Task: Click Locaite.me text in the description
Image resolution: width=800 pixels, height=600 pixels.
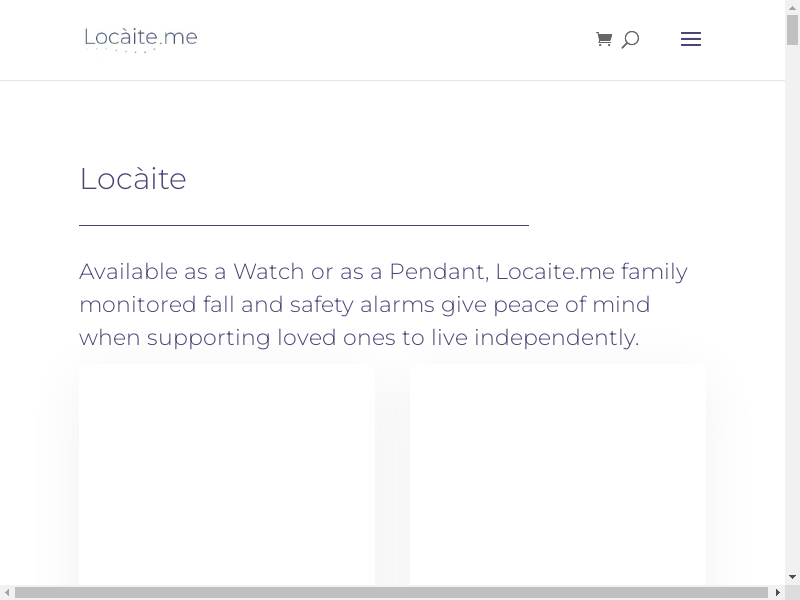Action: tap(555, 272)
